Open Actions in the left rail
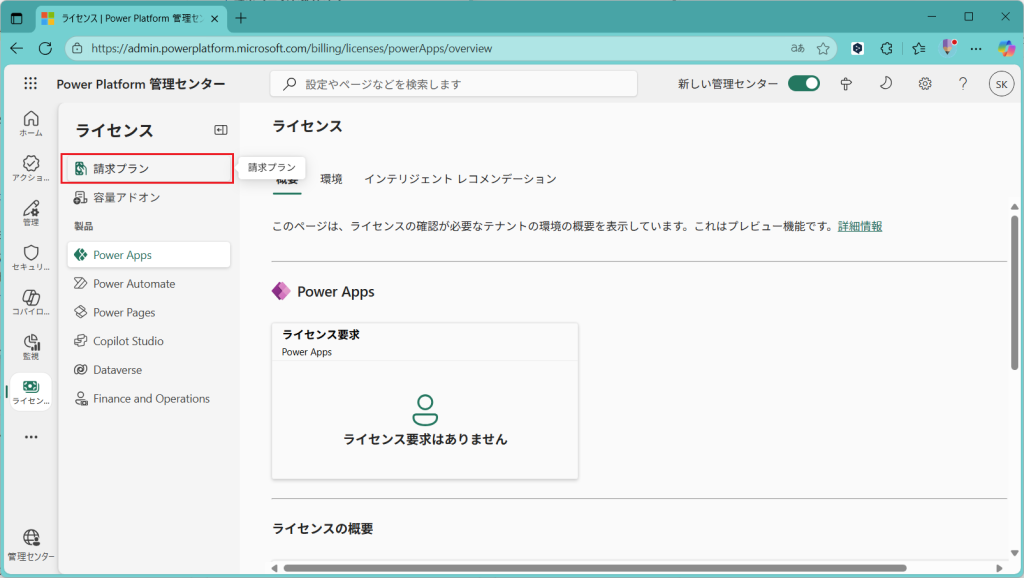 (31, 168)
